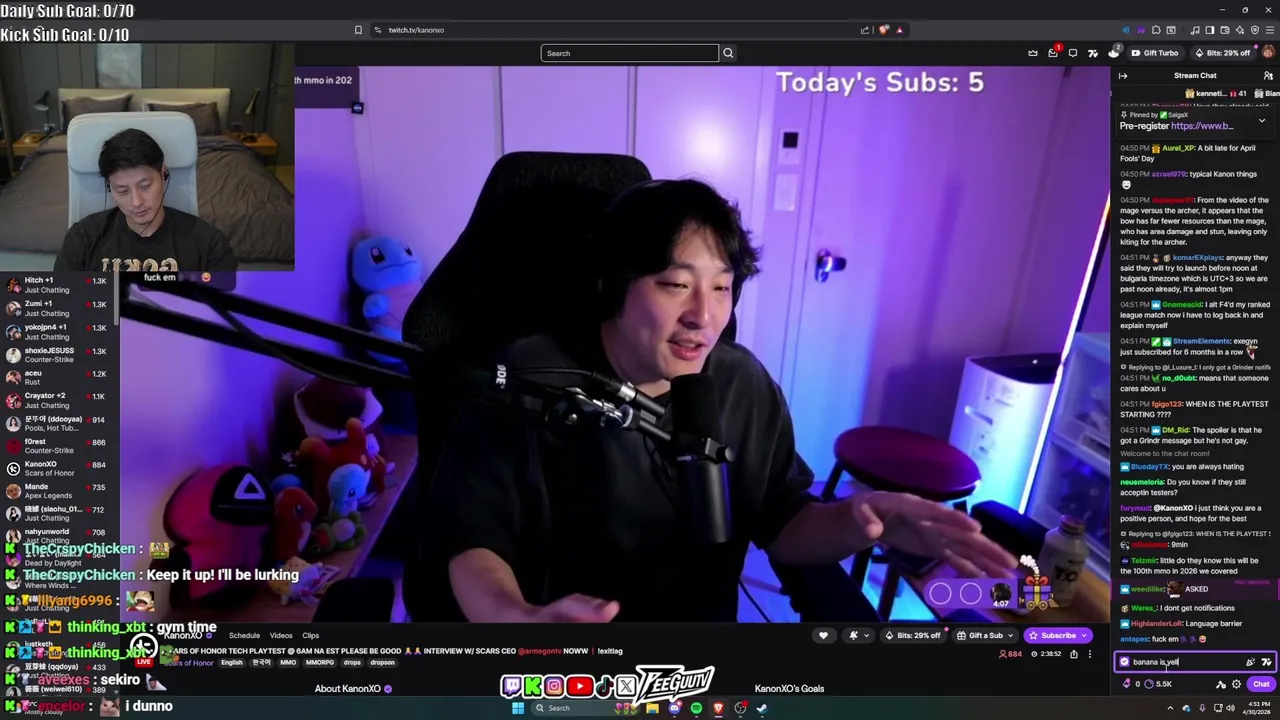Select the MMORPG stream tag
The height and width of the screenshot is (720, 1280).
320,663
